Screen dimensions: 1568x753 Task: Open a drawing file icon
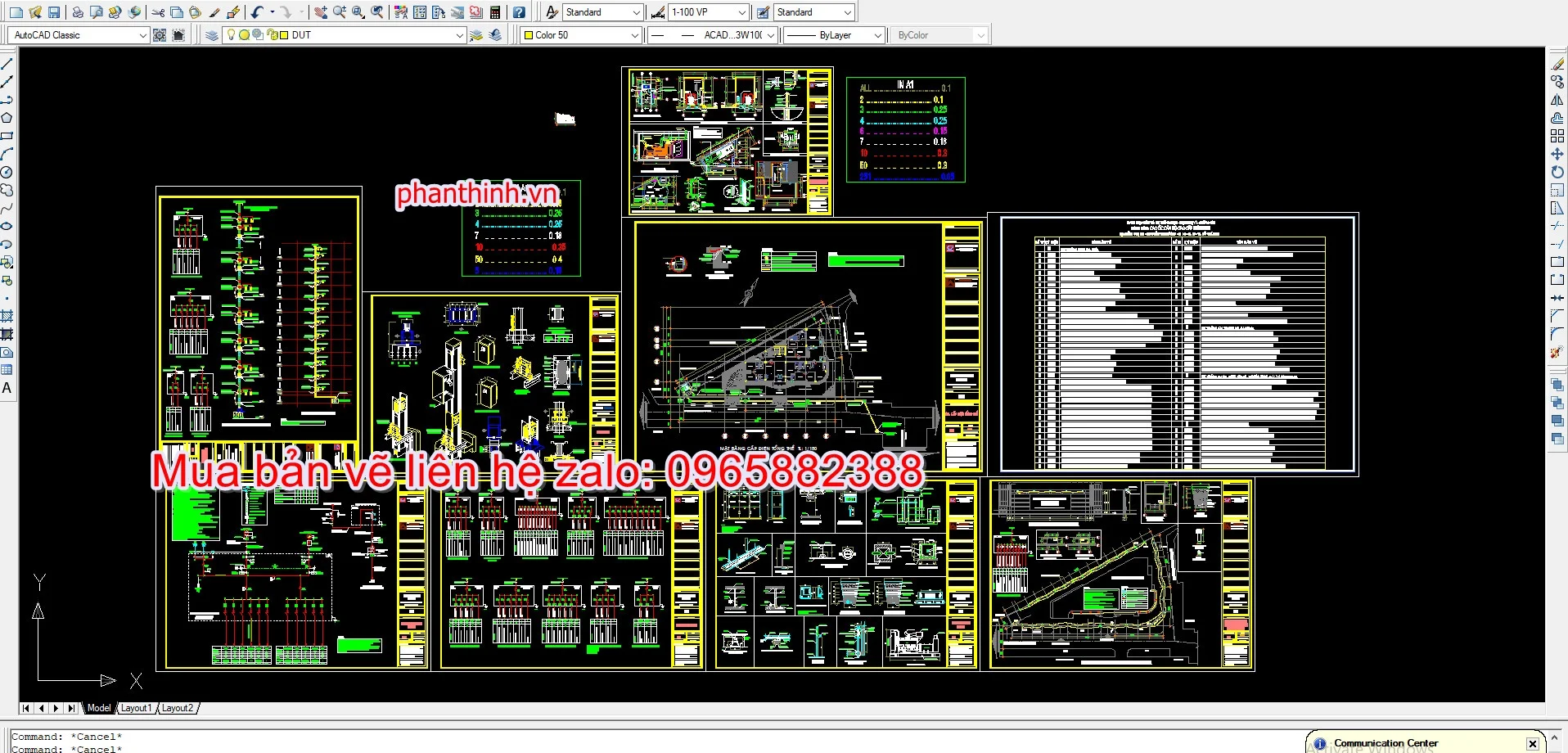[35, 12]
